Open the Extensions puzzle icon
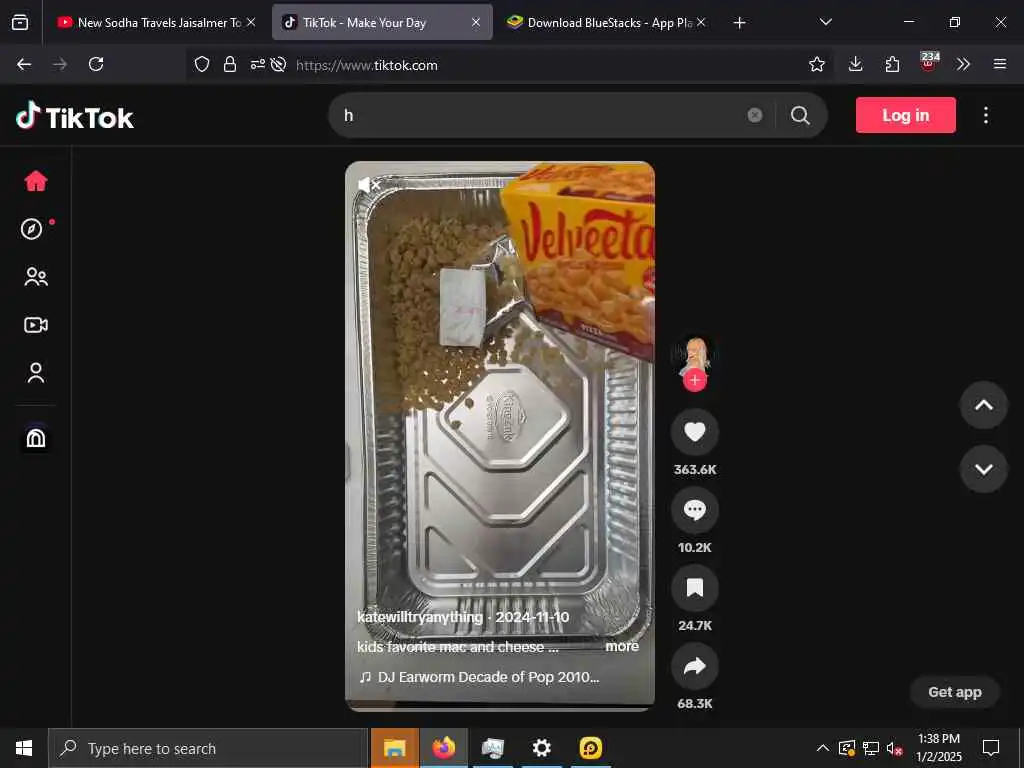The height and width of the screenshot is (768, 1024). point(892,64)
